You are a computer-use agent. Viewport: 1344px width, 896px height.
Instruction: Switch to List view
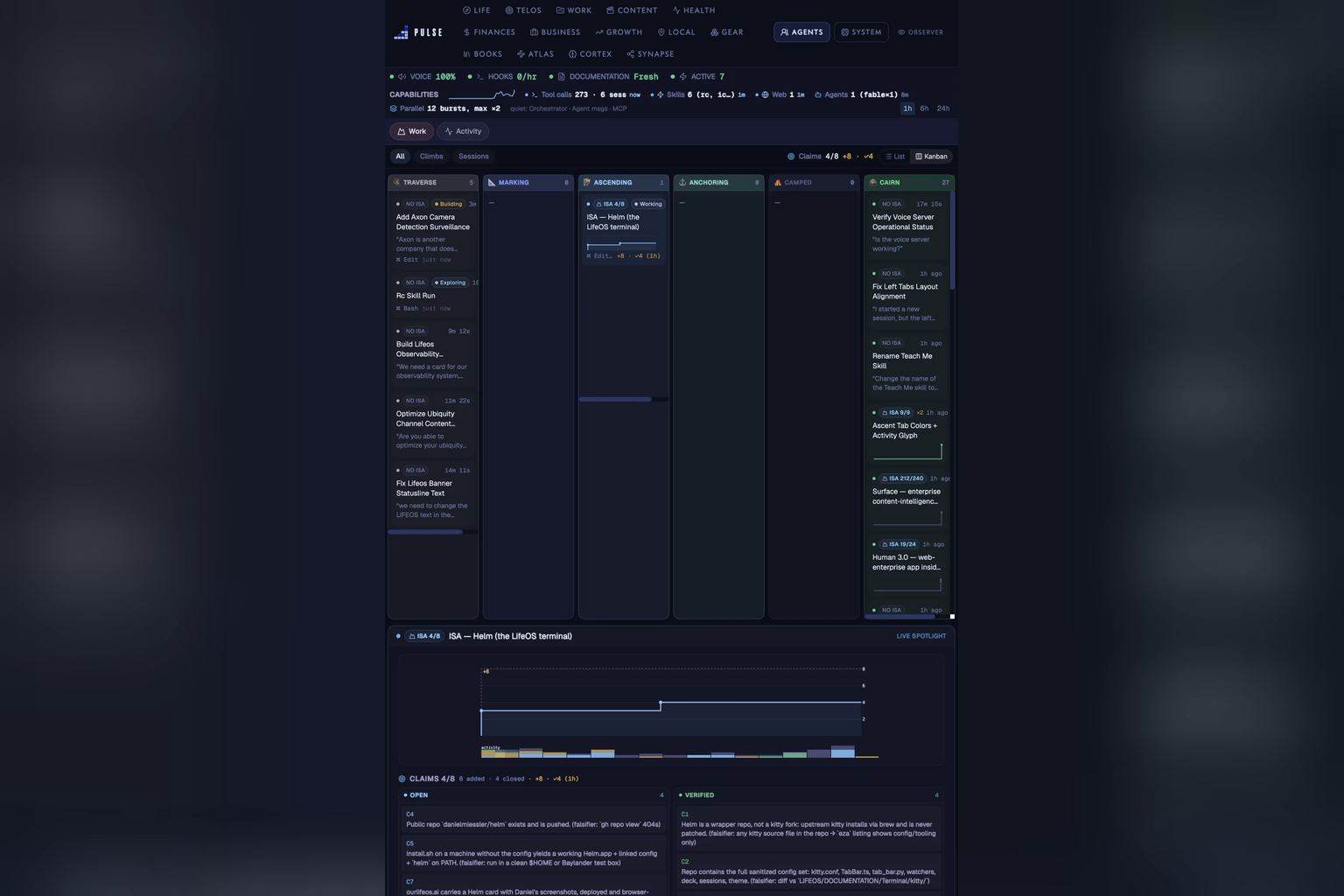(895, 157)
